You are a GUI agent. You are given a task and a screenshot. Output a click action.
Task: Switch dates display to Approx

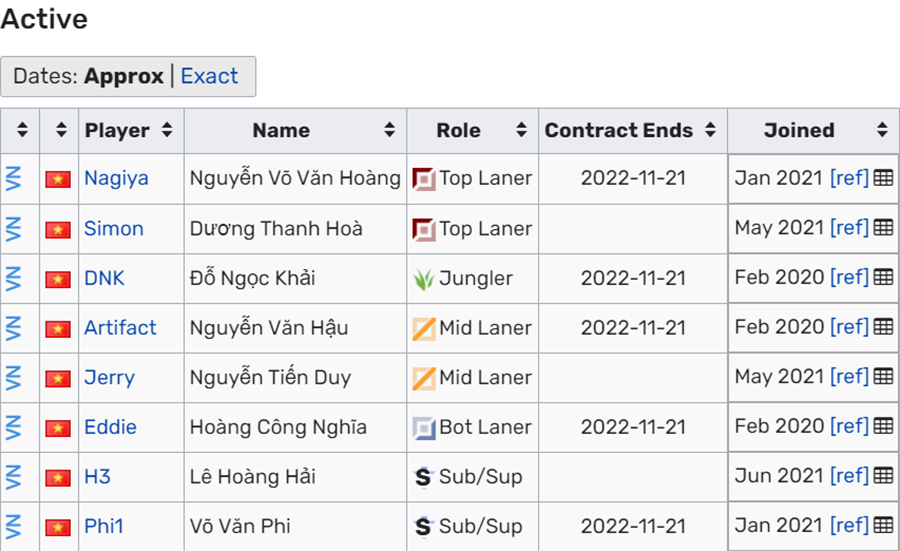coord(123,76)
